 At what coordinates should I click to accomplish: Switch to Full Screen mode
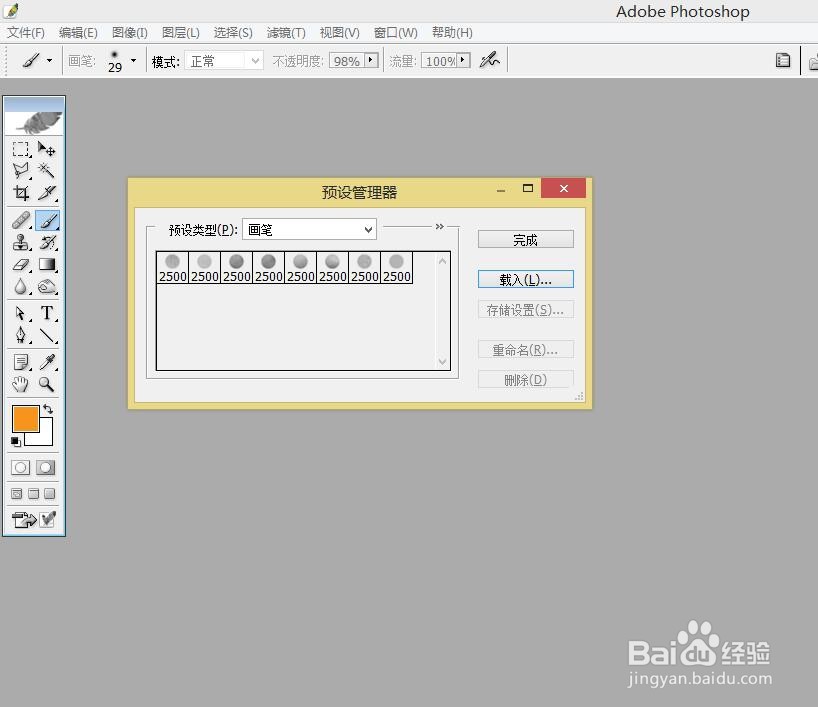click(50, 494)
